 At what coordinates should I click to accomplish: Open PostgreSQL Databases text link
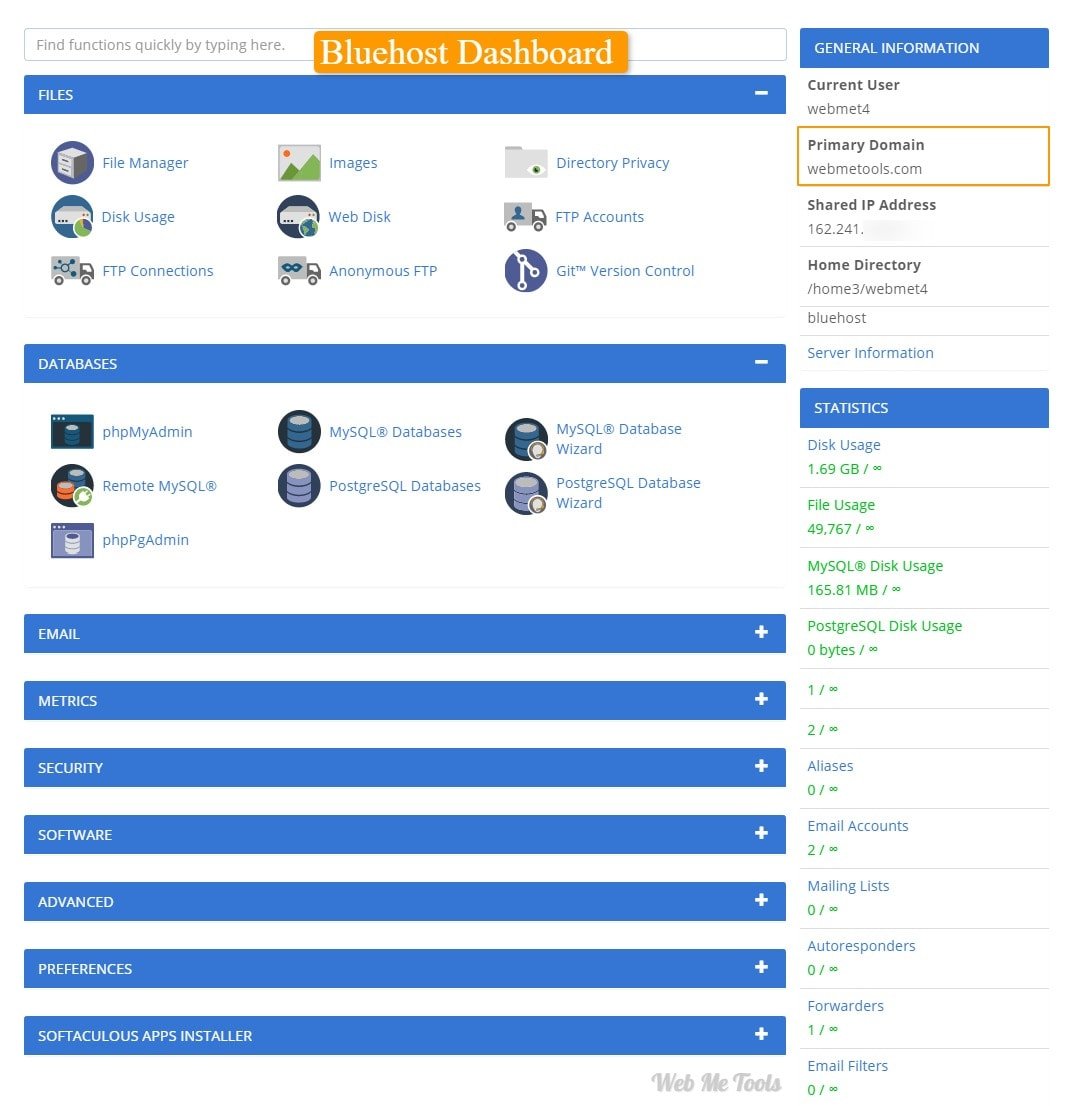pos(404,486)
